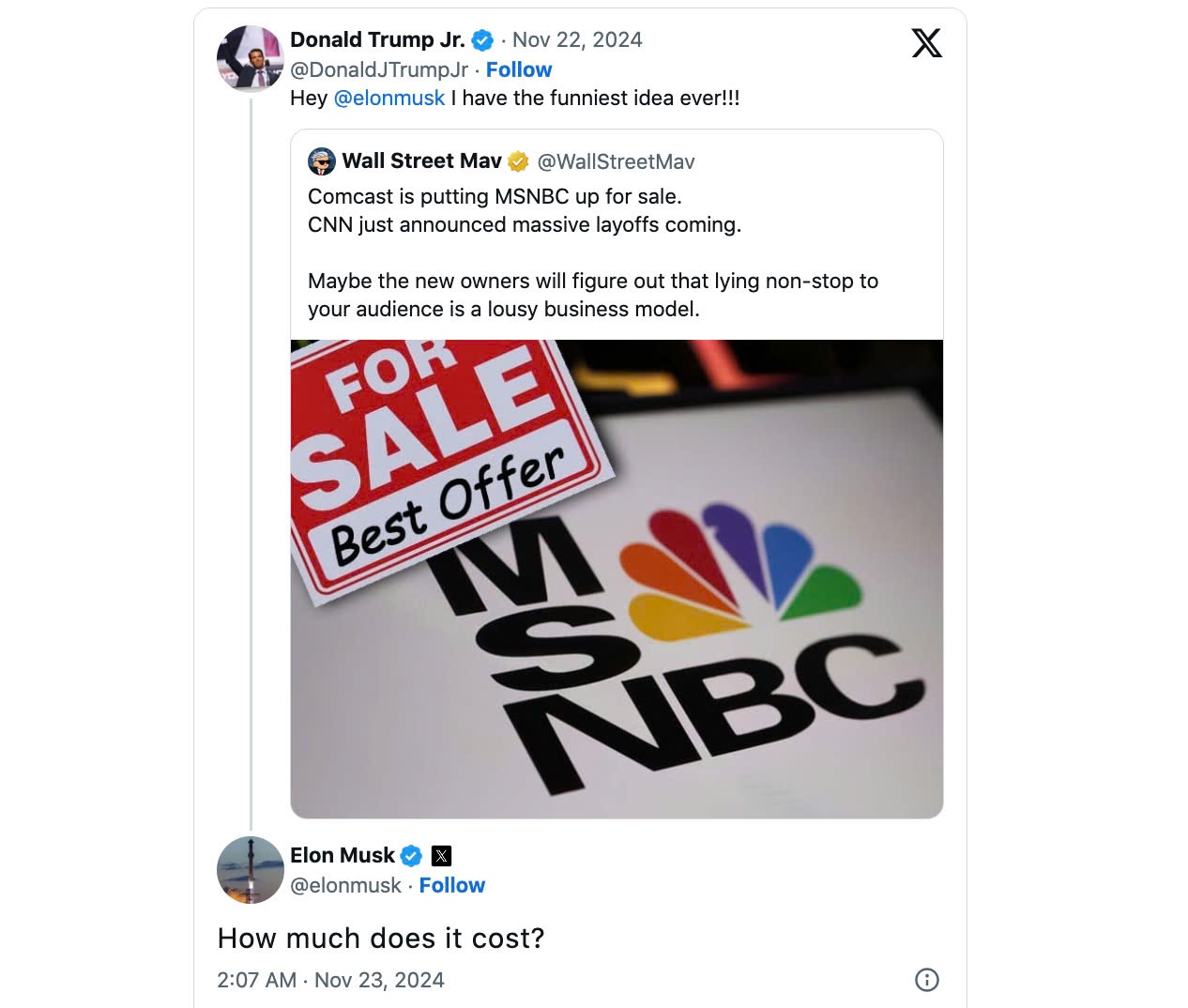Click the Nov 22, 2024 tweet date
The image size is (1188, 1008).
[x=577, y=39]
